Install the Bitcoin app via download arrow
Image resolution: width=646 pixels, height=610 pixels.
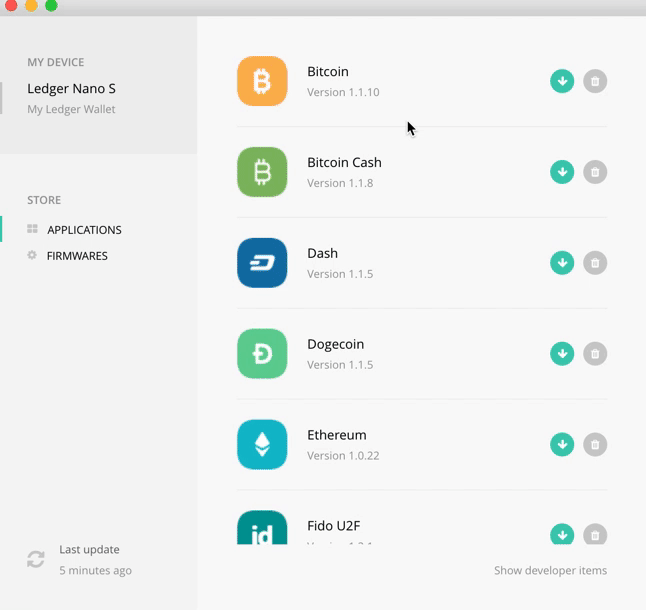click(x=562, y=81)
